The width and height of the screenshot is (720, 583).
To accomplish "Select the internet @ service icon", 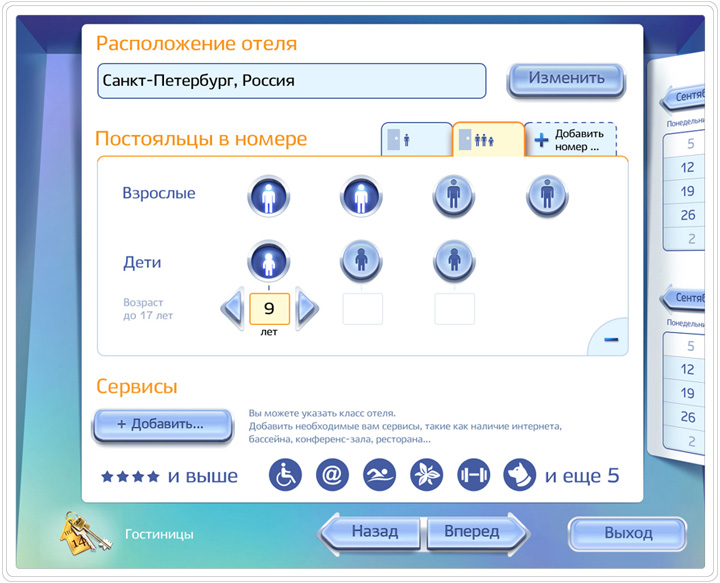I will tap(332, 476).
